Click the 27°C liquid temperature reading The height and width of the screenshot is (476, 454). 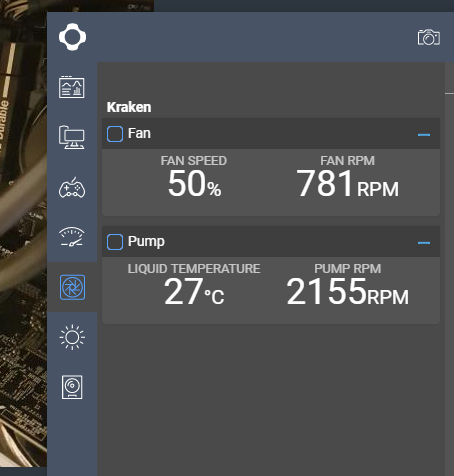tap(194, 292)
